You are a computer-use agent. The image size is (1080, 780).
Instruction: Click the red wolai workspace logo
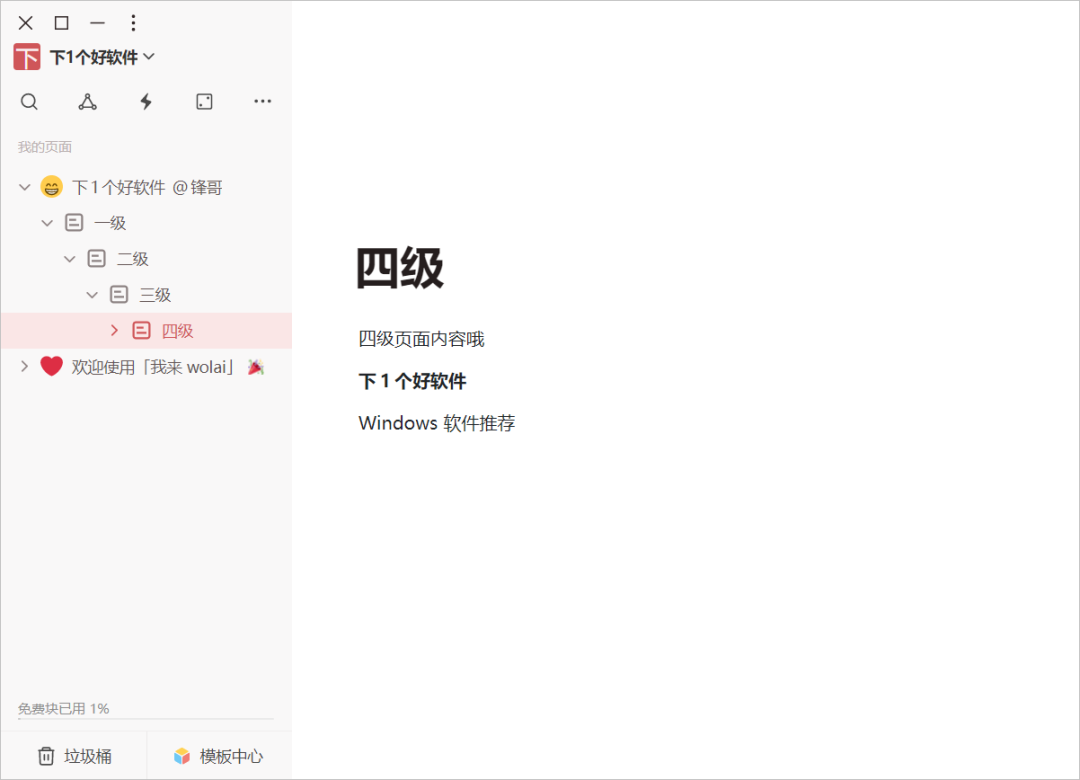26,57
